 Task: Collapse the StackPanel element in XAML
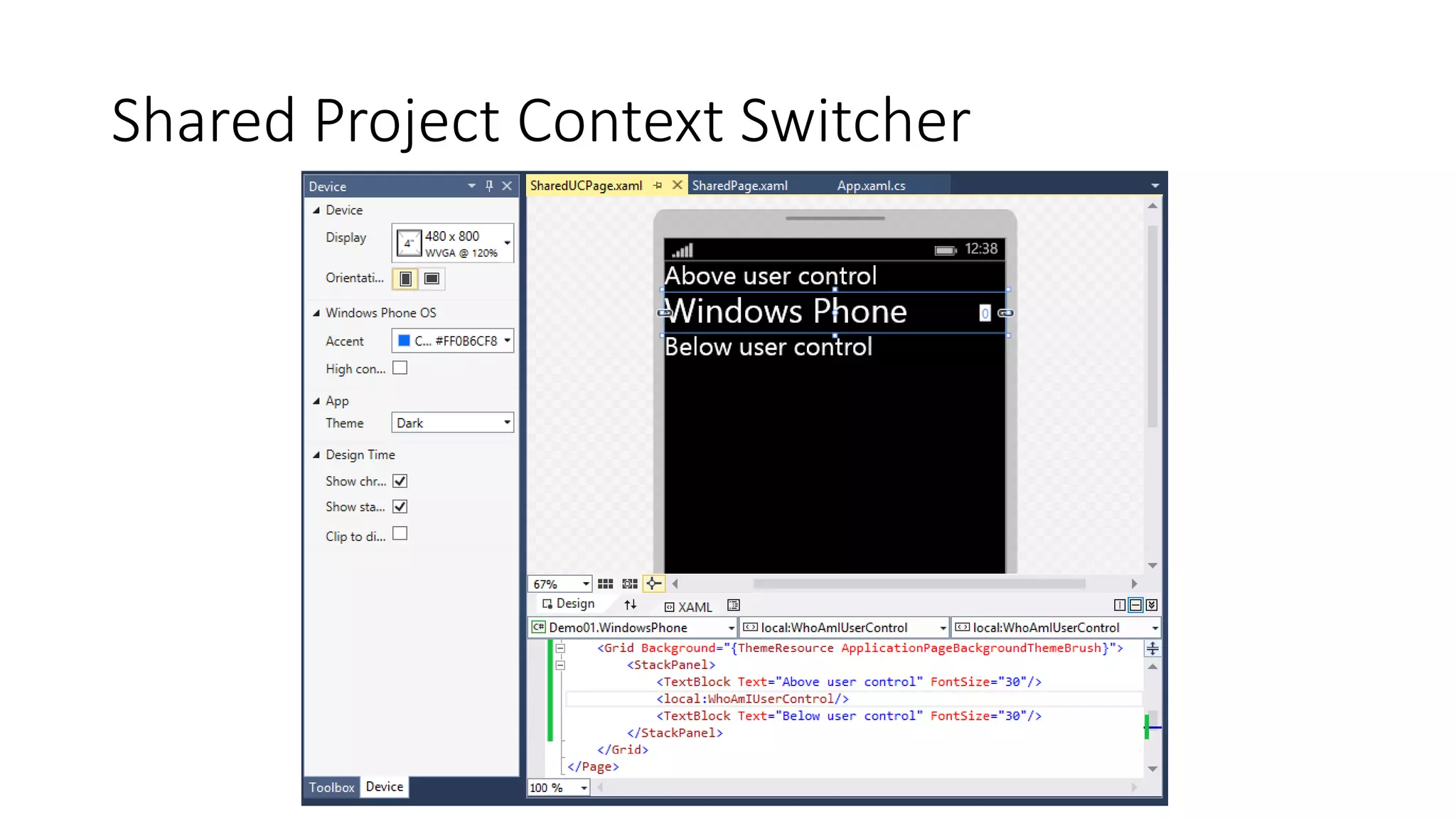(x=560, y=665)
